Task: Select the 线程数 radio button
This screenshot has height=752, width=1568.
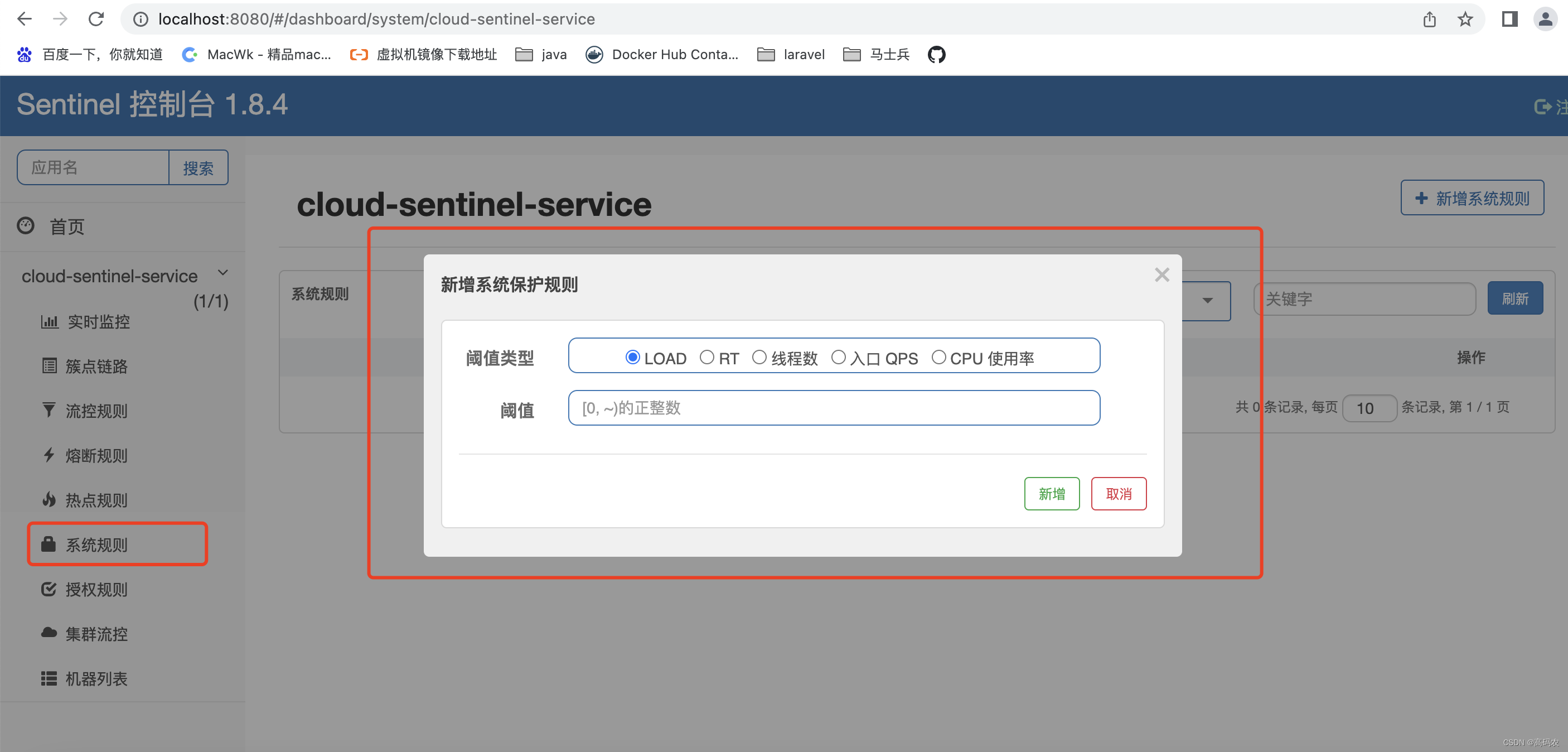Action: click(x=759, y=357)
